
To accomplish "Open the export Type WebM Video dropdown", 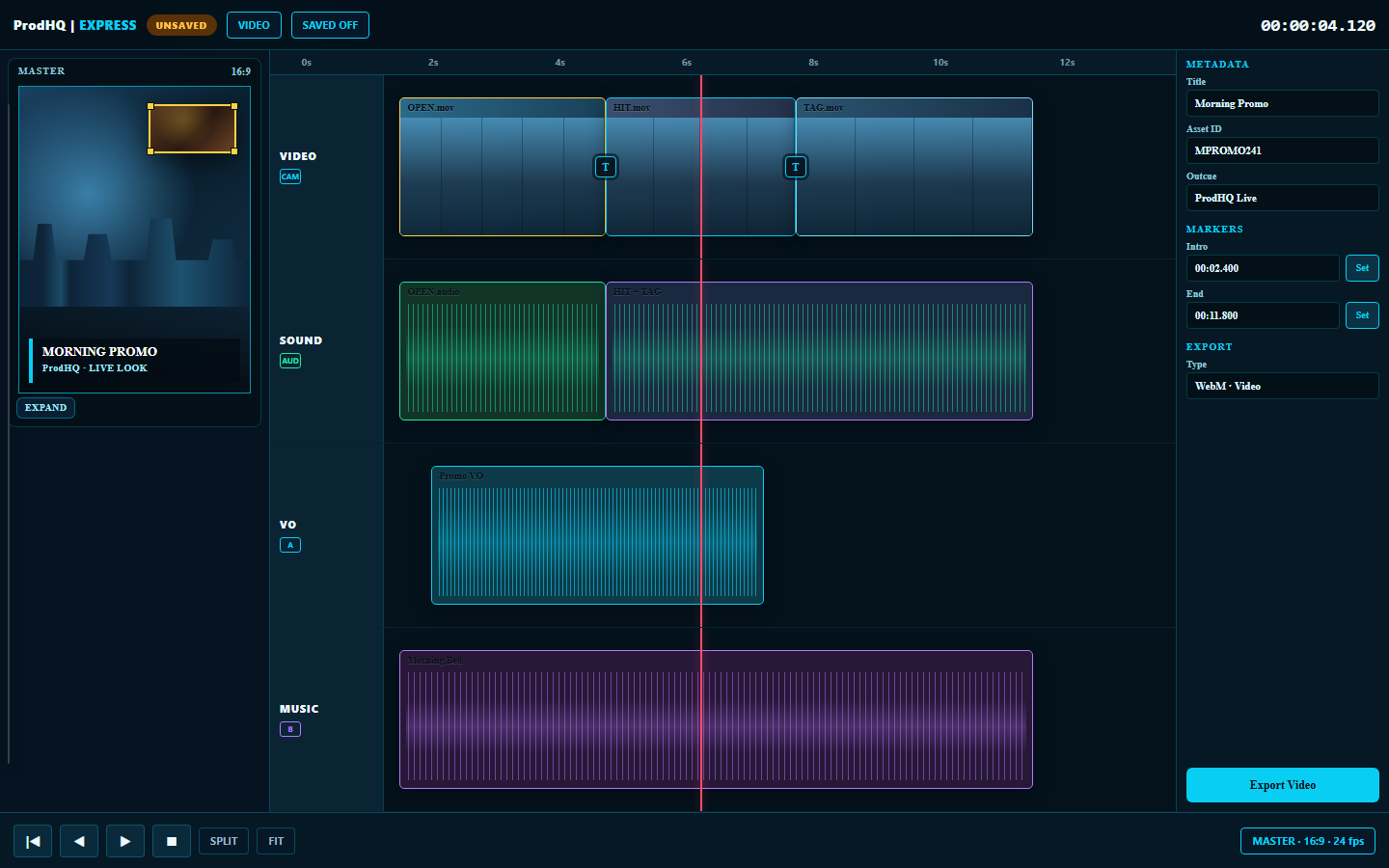I will point(1283,386).
